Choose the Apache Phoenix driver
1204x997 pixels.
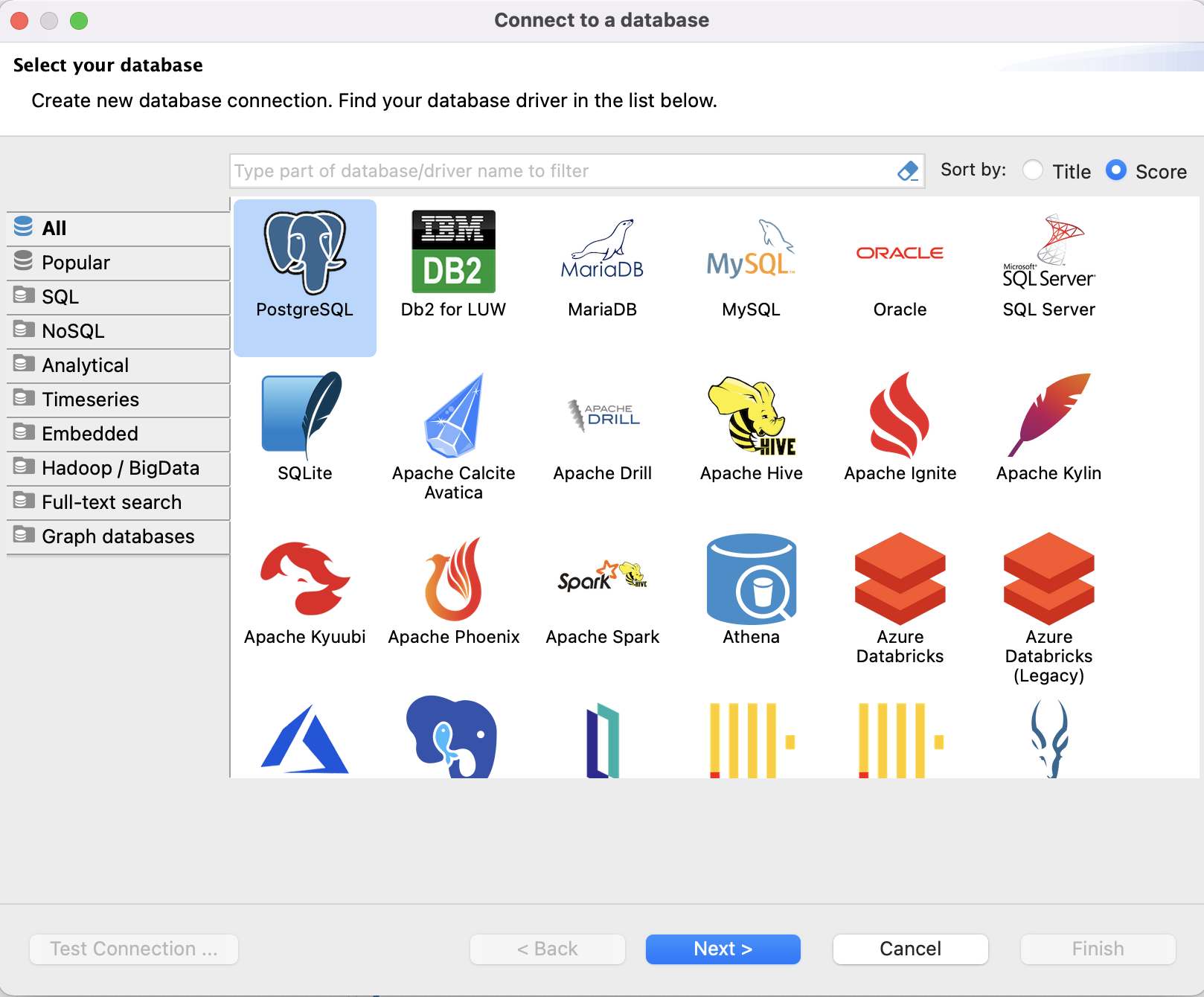click(x=454, y=591)
